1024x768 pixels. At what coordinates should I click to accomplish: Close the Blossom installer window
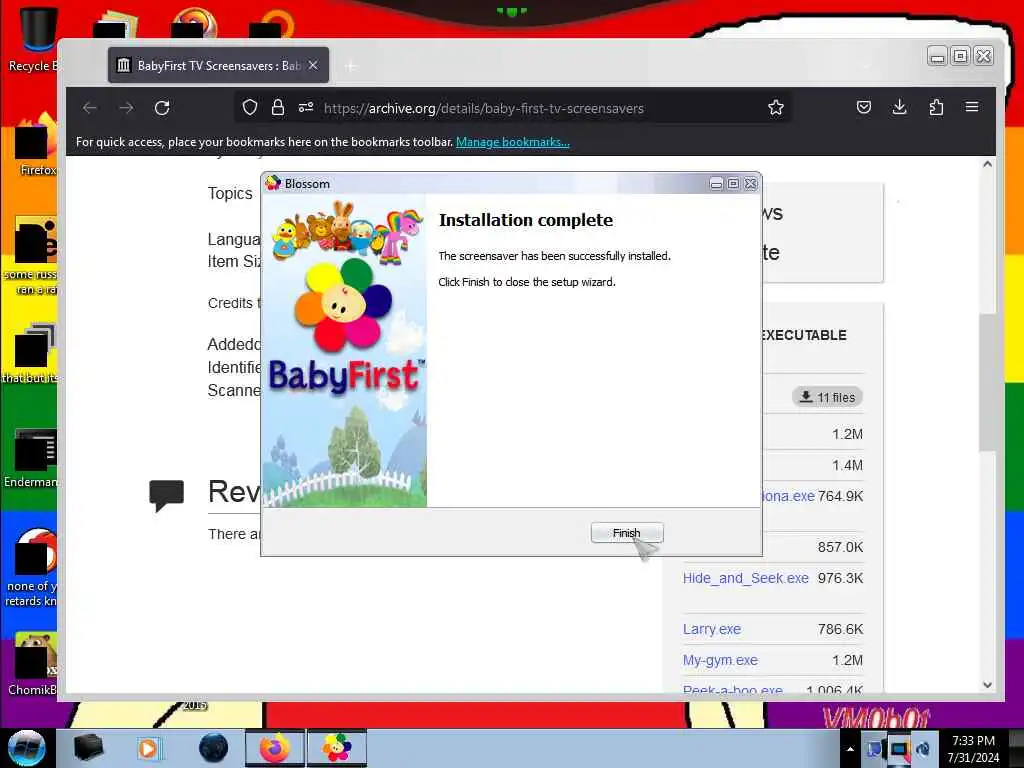(751, 184)
